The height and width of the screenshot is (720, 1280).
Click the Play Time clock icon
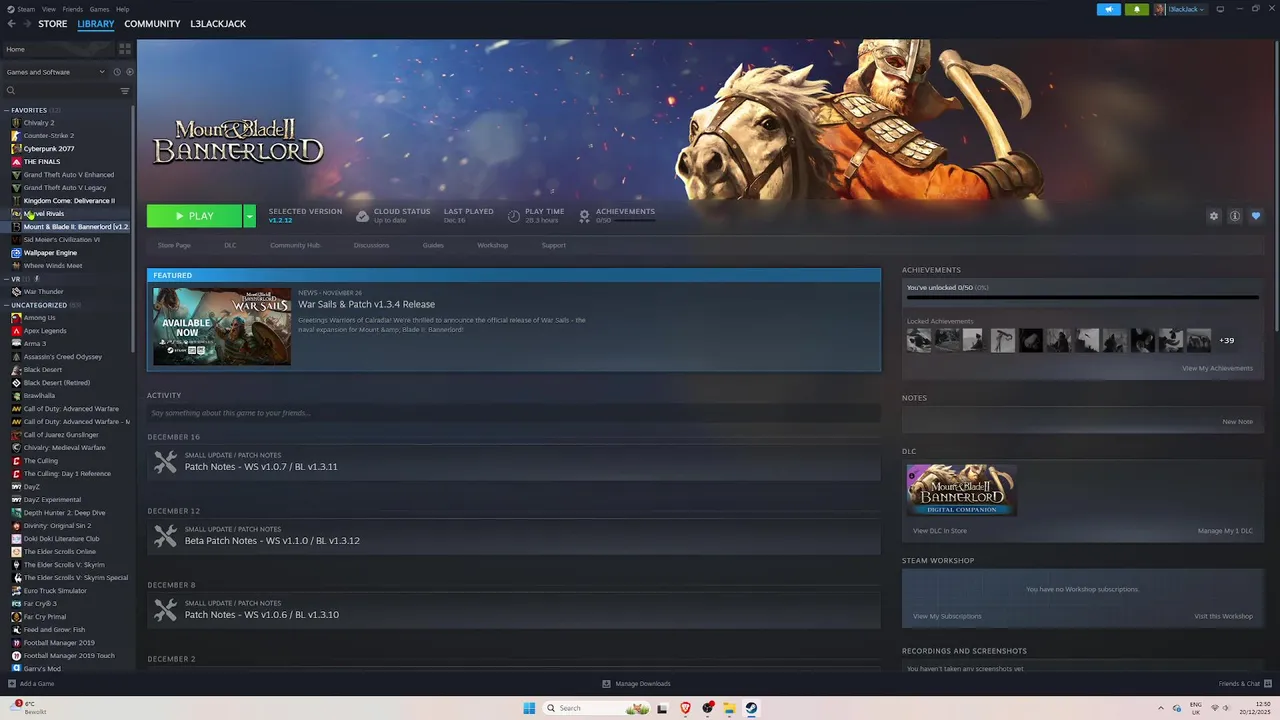click(514, 216)
